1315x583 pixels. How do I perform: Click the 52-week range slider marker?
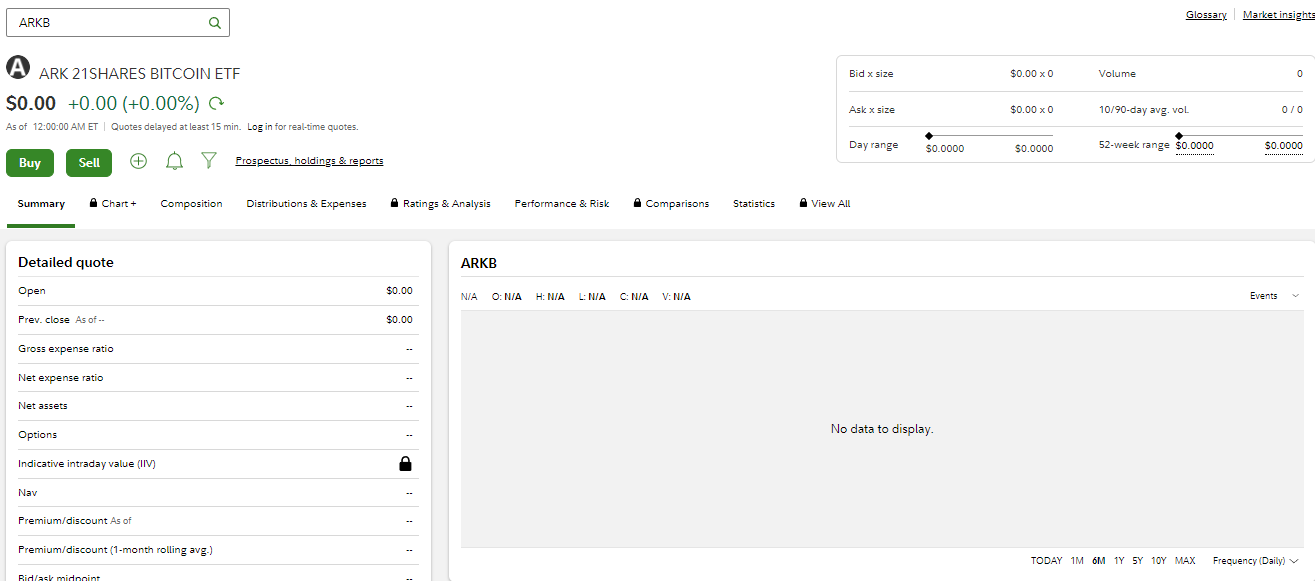1179,135
